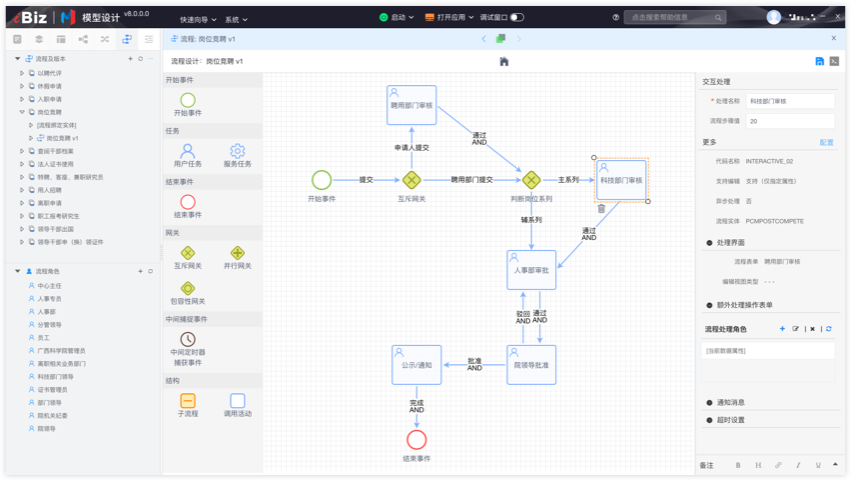Image resolution: width=851 pixels, height=481 pixels.
Task: Click the 处理名称 input field
Action: click(x=790, y=101)
